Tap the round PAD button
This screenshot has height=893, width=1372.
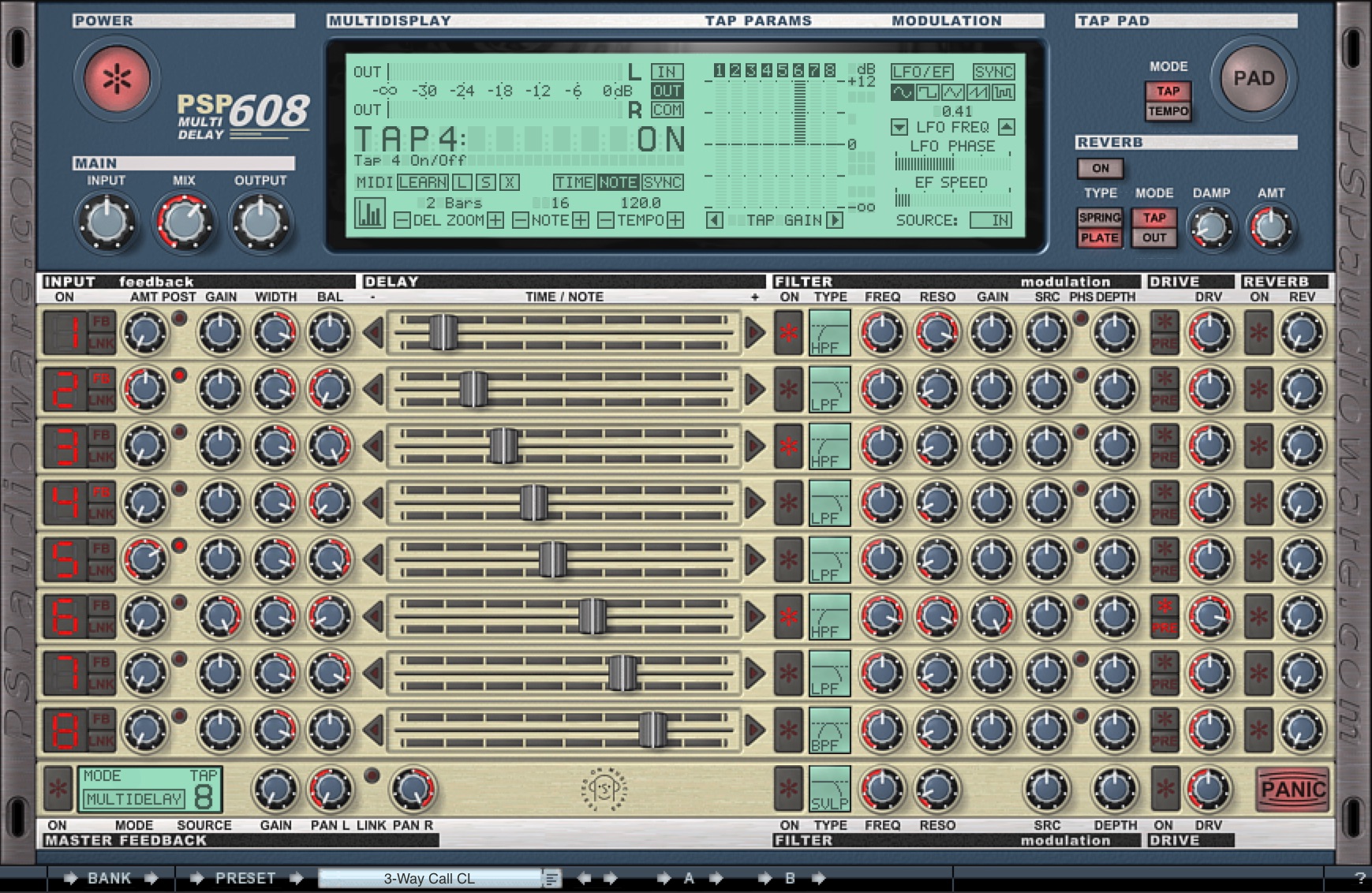click(1254, 78)
